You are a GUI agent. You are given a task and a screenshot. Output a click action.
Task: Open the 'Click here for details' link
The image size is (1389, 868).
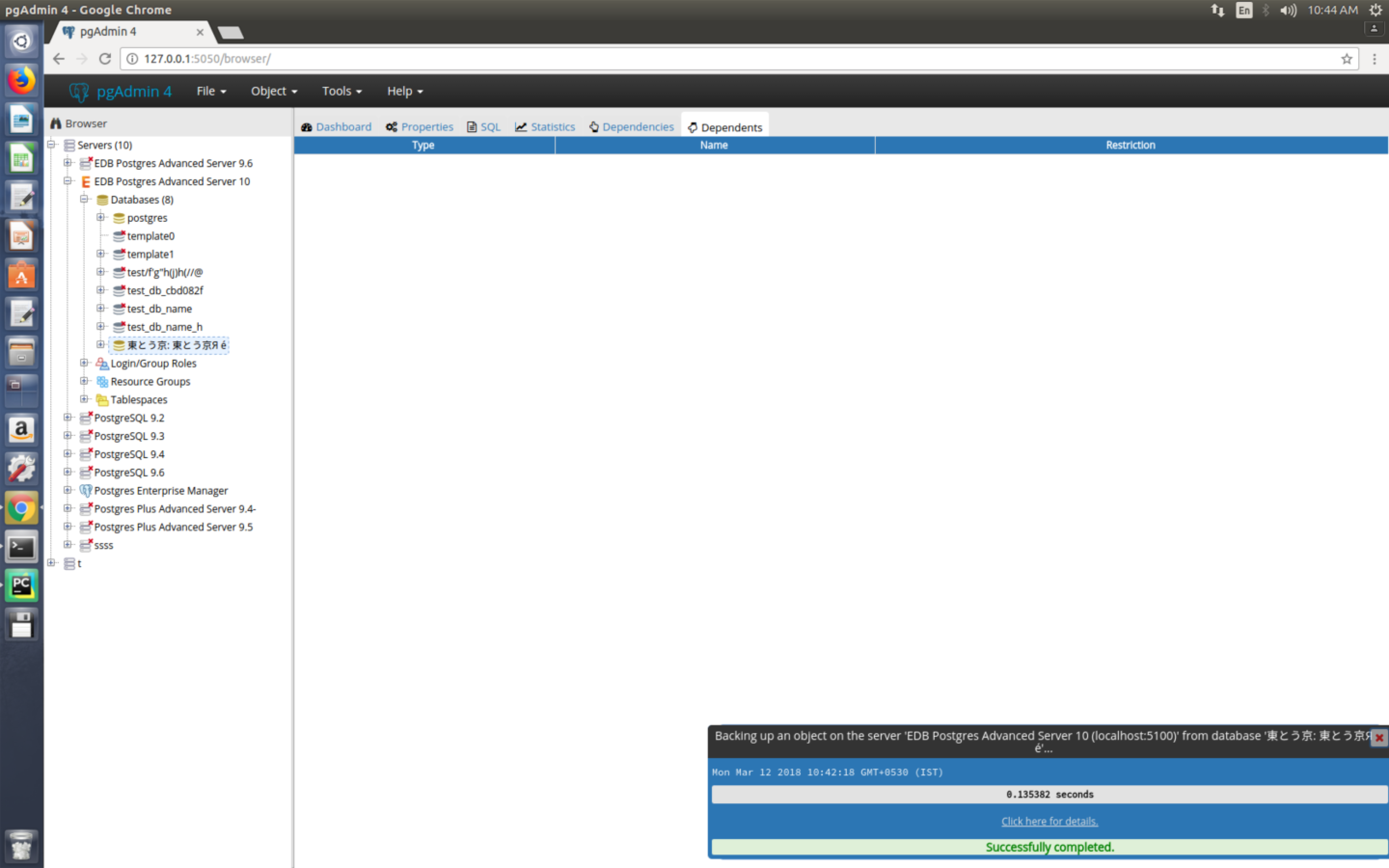1049,821
